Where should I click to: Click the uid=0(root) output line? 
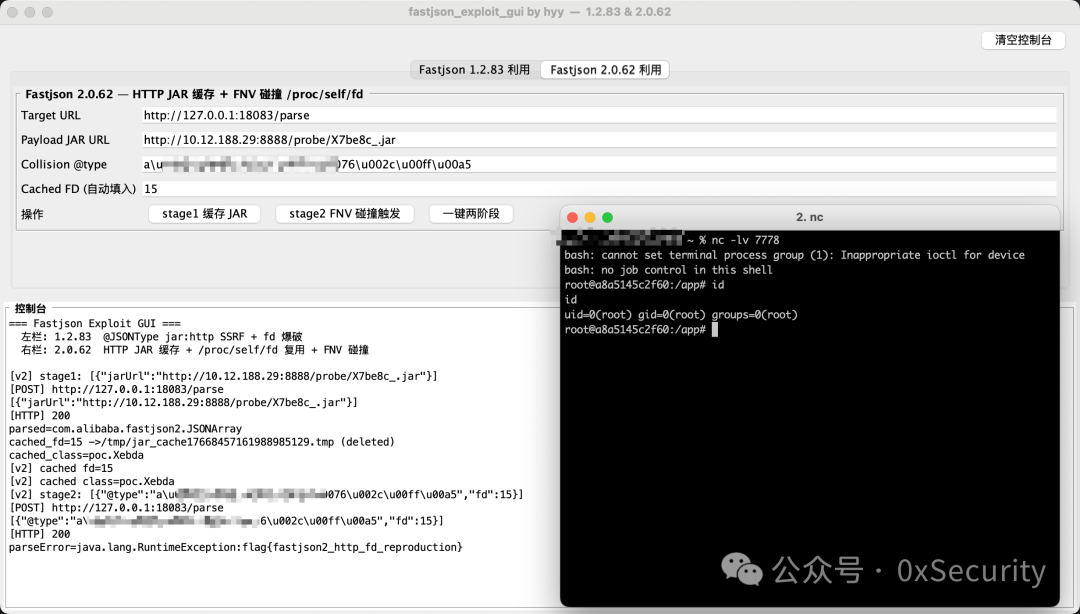tap(681, 314)
